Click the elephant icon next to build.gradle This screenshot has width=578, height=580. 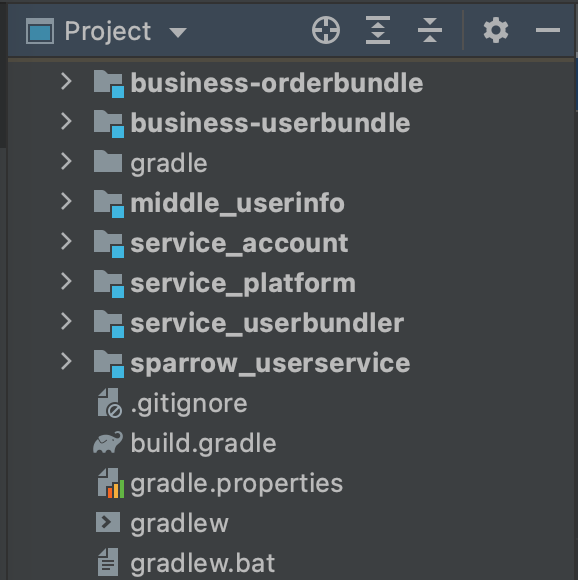(108, 442)
